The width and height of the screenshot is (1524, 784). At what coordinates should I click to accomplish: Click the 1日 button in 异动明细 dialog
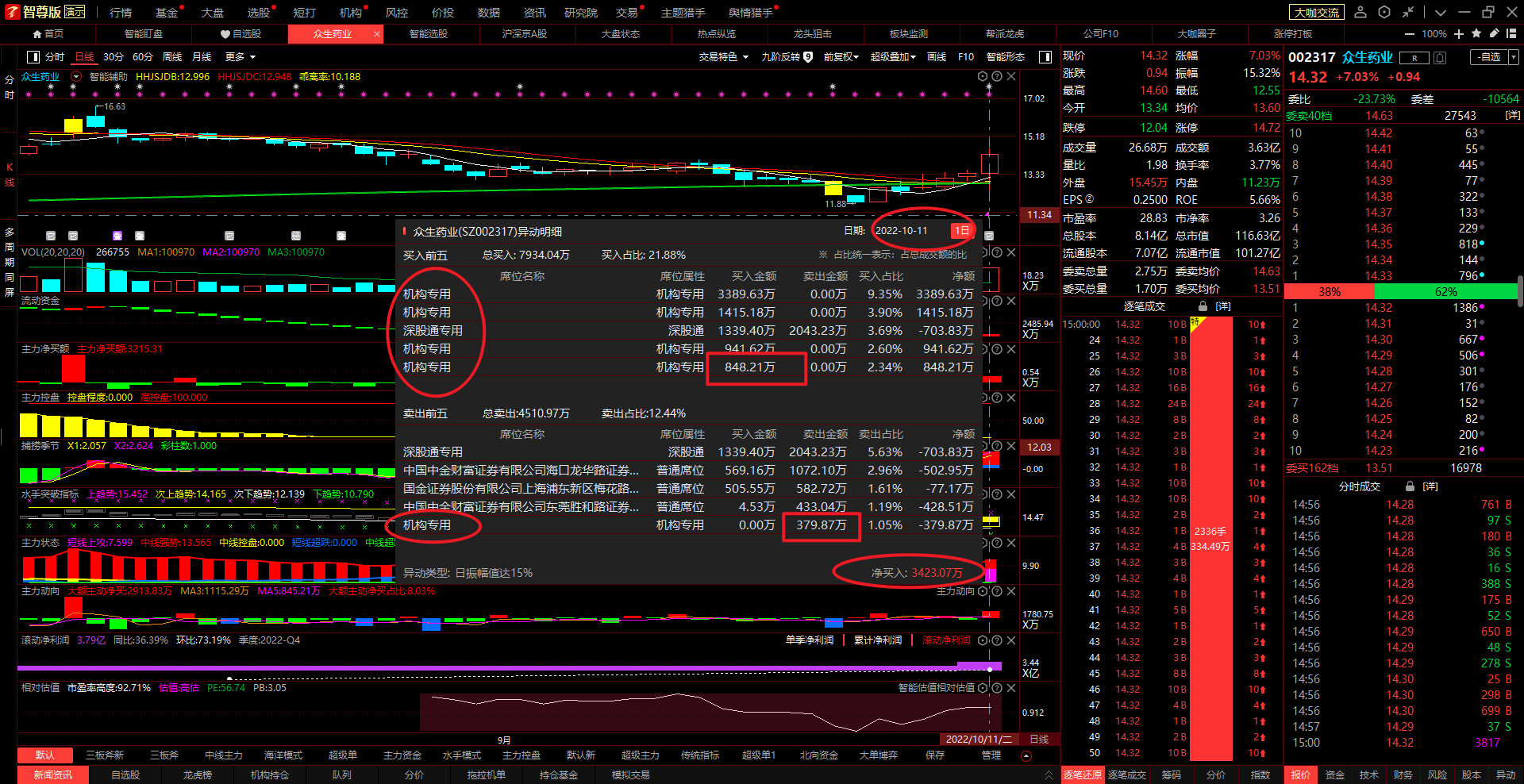pyautogui.click(x=962, y=230)
